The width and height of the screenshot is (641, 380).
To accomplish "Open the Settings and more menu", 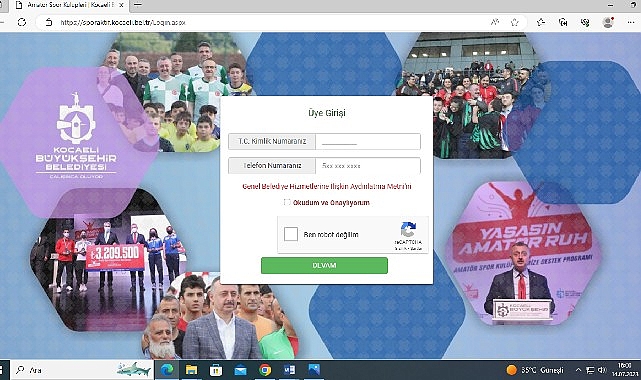I will coord(631,22).
